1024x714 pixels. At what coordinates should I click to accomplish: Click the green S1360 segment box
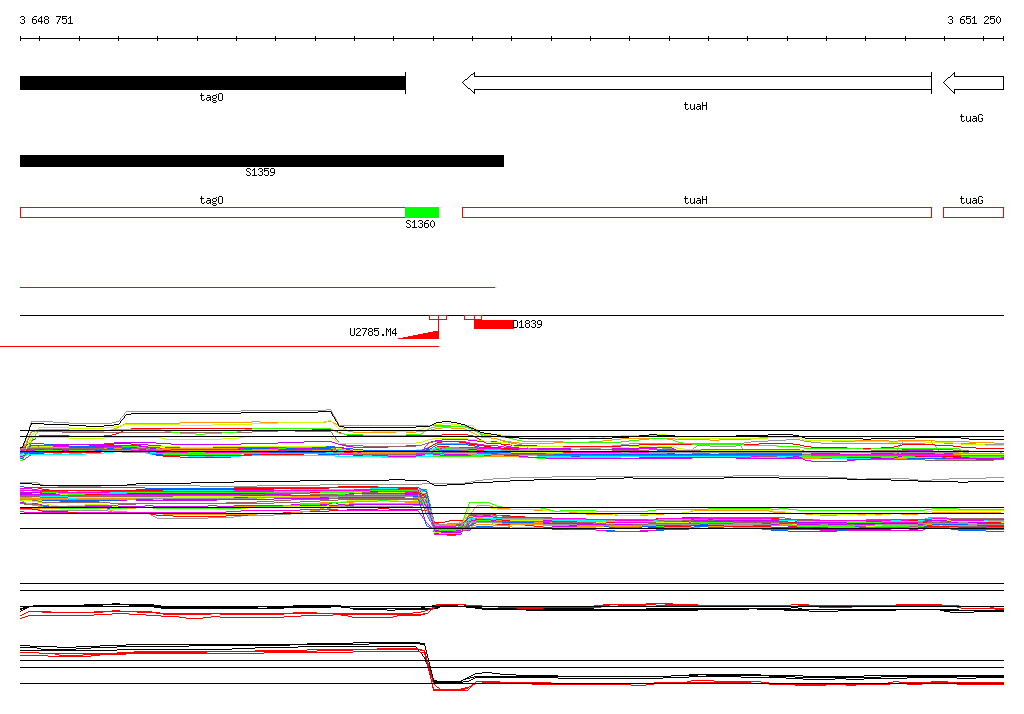[x=422, y=212]
